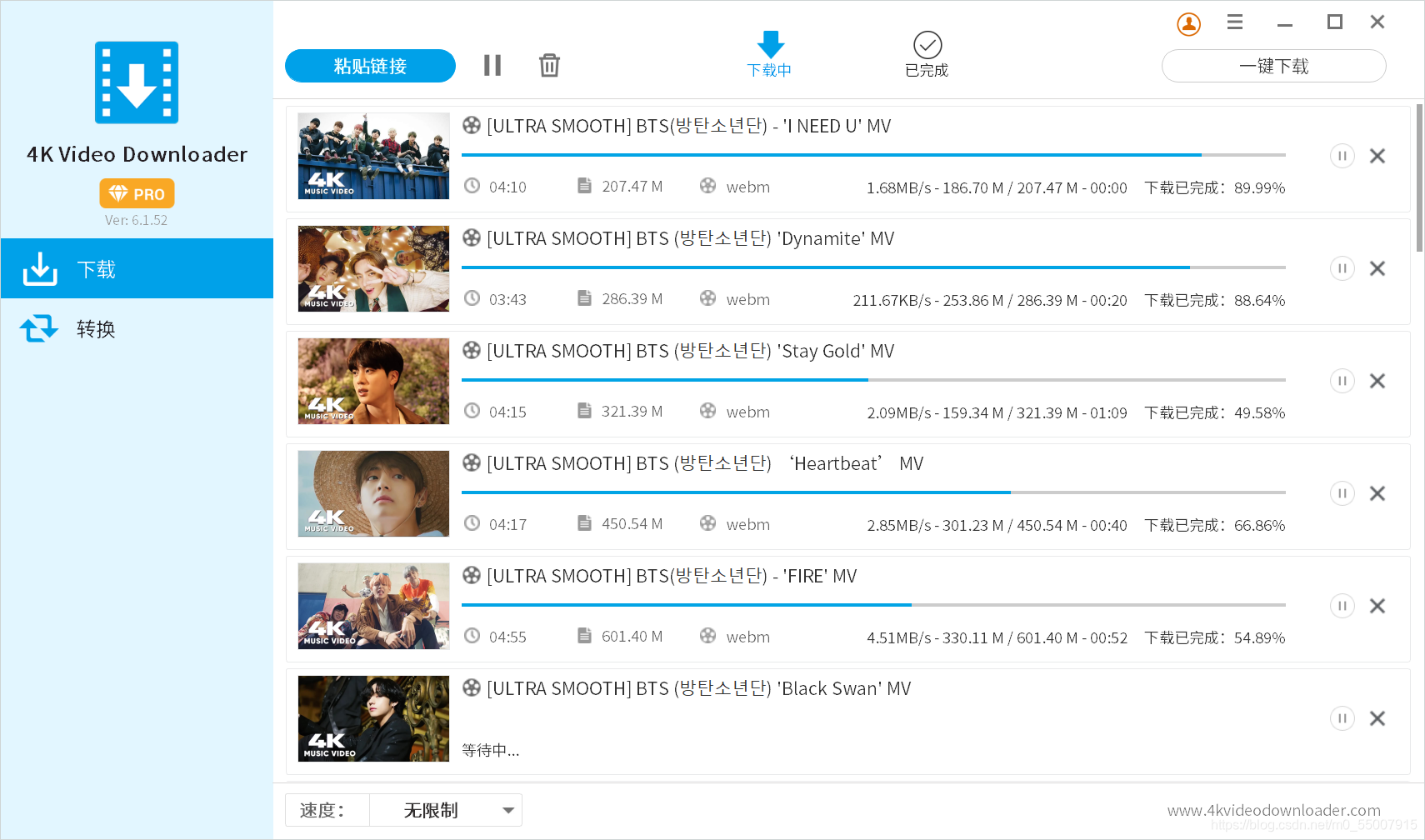Viewport: 1425px width, 840px height.
Task: Click the clock icon next to 04:10
Action: (472, 186)
